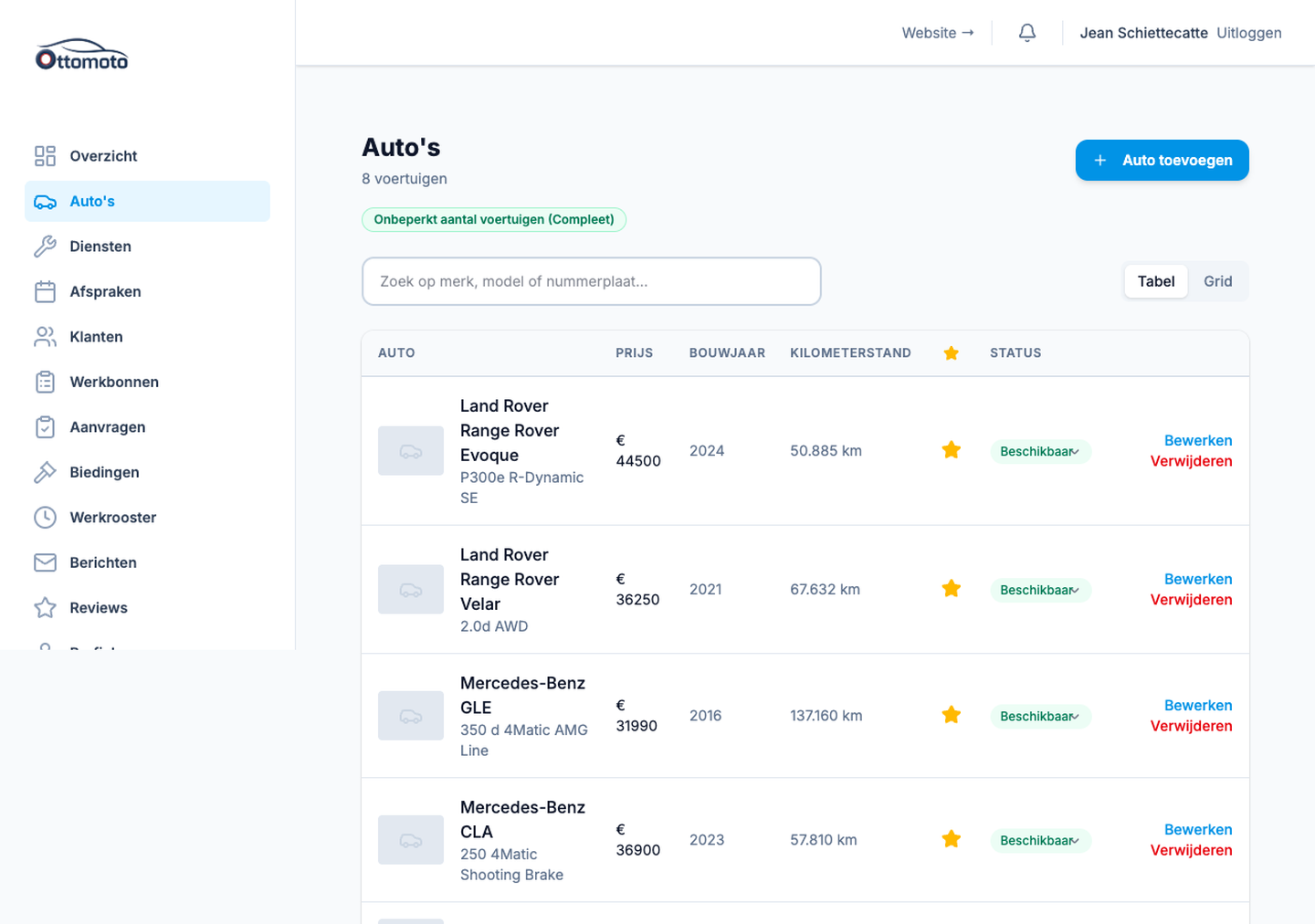1315x924 pixels.
Task: Click the STATUS column header
Action: 1015,353
